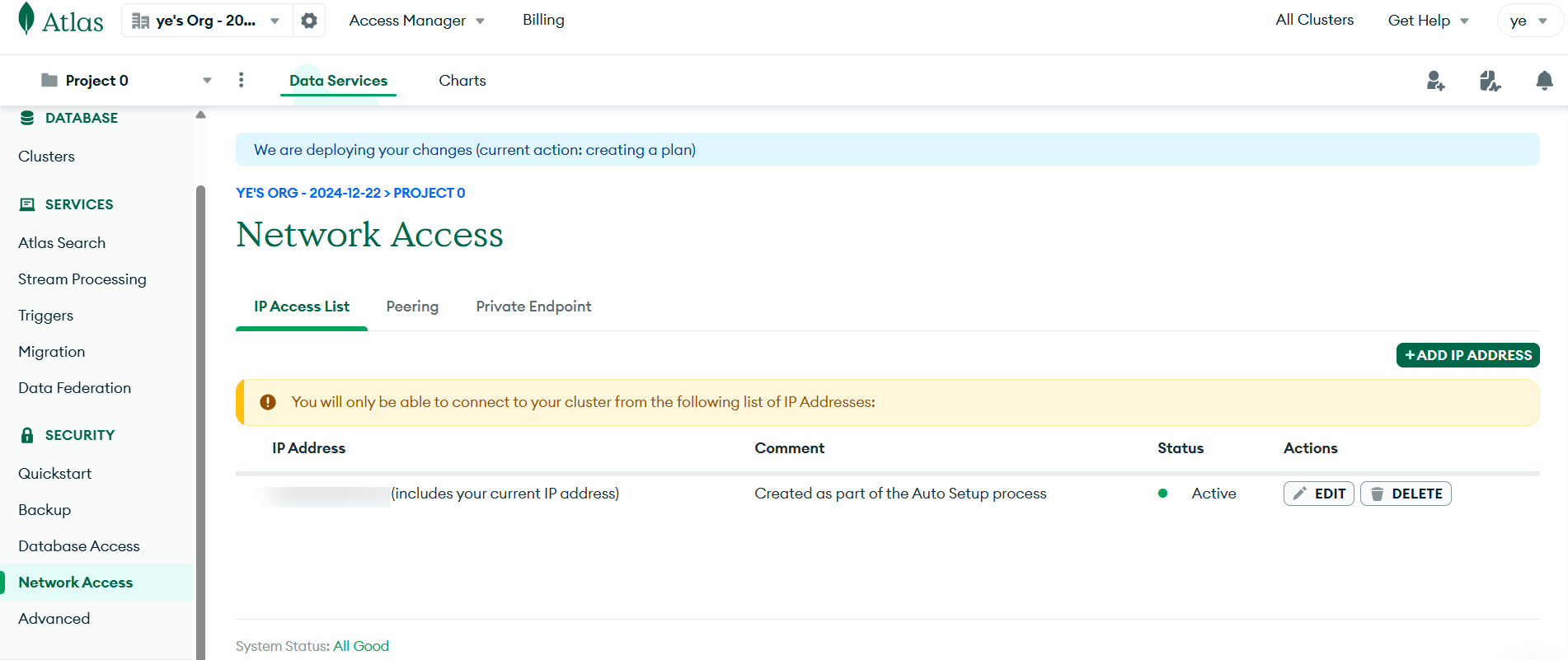This screenshot has height=660, width=1568.
Task: Click the Security section lock icon
Action: [x=27, y=435]
